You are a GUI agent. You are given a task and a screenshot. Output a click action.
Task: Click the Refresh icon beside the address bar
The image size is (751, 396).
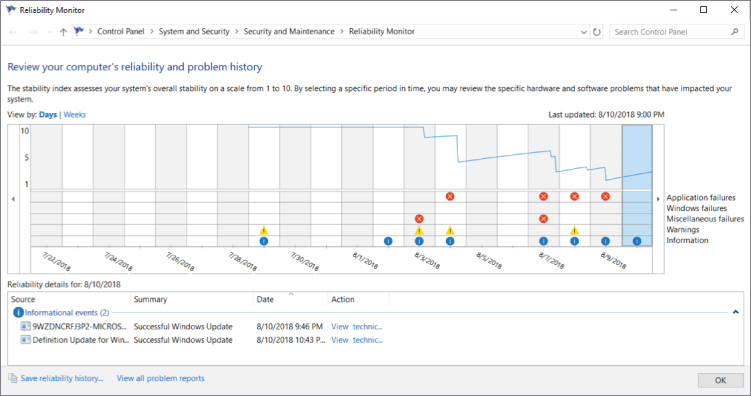point(597,32)
